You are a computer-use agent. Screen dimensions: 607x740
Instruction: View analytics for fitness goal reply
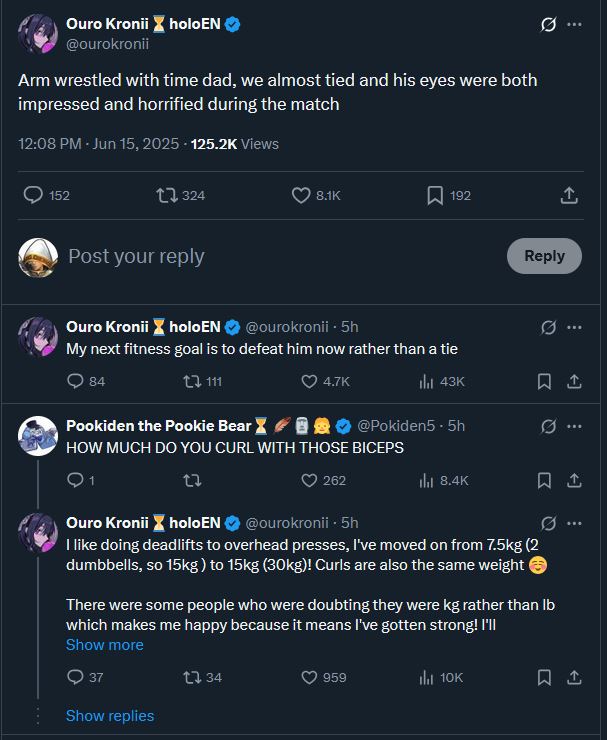click(425, 381)
